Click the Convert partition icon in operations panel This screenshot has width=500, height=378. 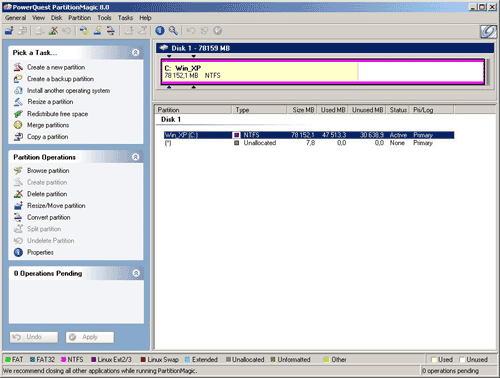18,217
